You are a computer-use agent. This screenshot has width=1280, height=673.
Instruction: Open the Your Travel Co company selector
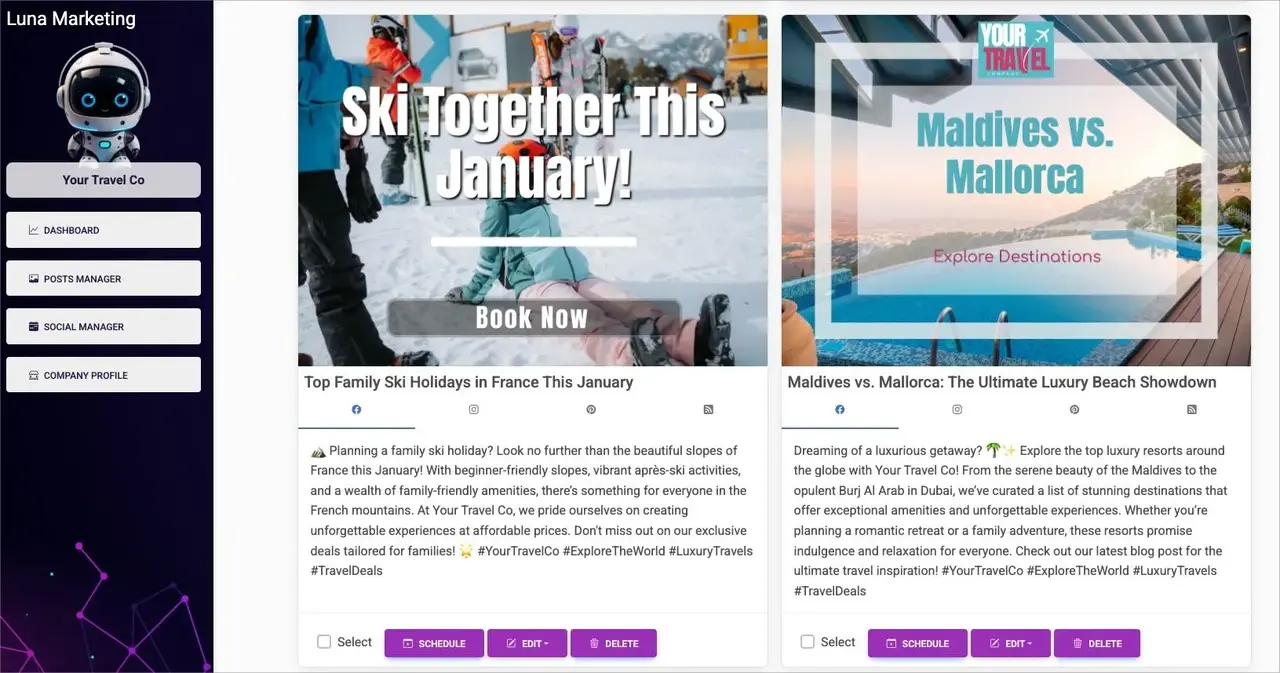pyautogui.click(x=103, y=180)
